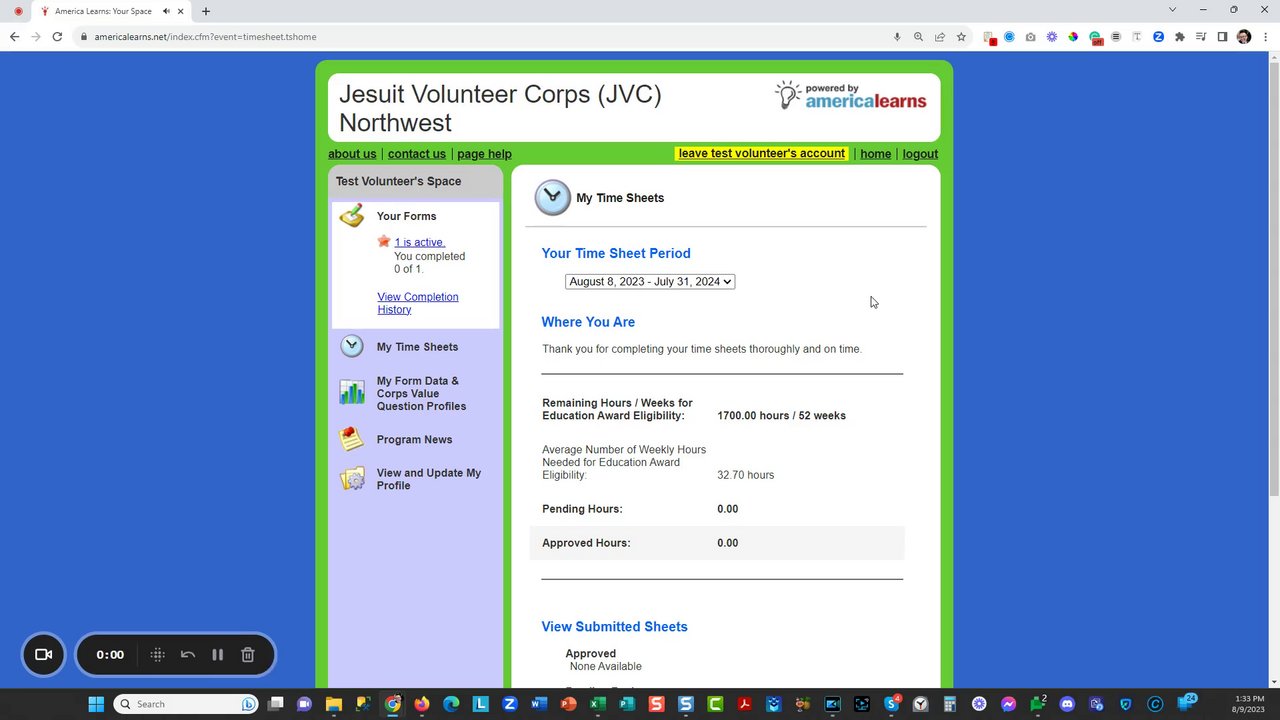Click the Zoom extension icon in Chrome toolbar
1280x720 pixels.
tap(1158, 37)
